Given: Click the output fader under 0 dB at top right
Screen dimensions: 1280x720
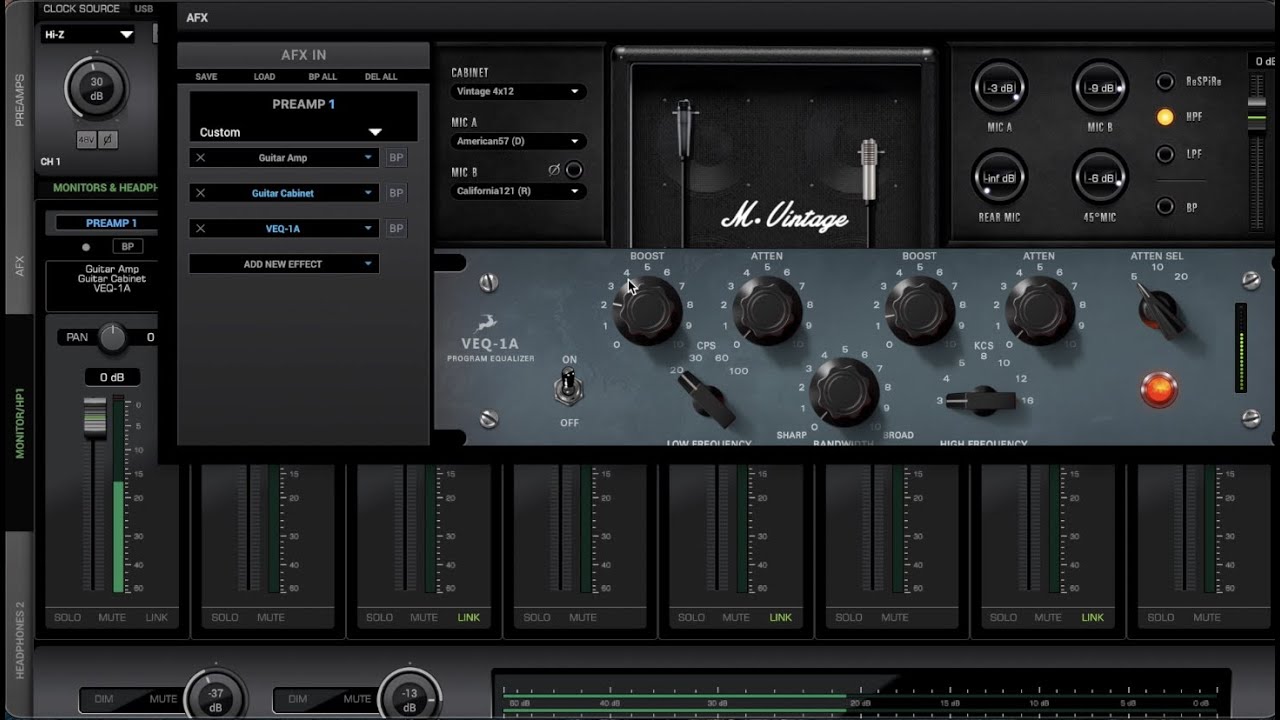Looking at the screenshot, I should 1257,115.
